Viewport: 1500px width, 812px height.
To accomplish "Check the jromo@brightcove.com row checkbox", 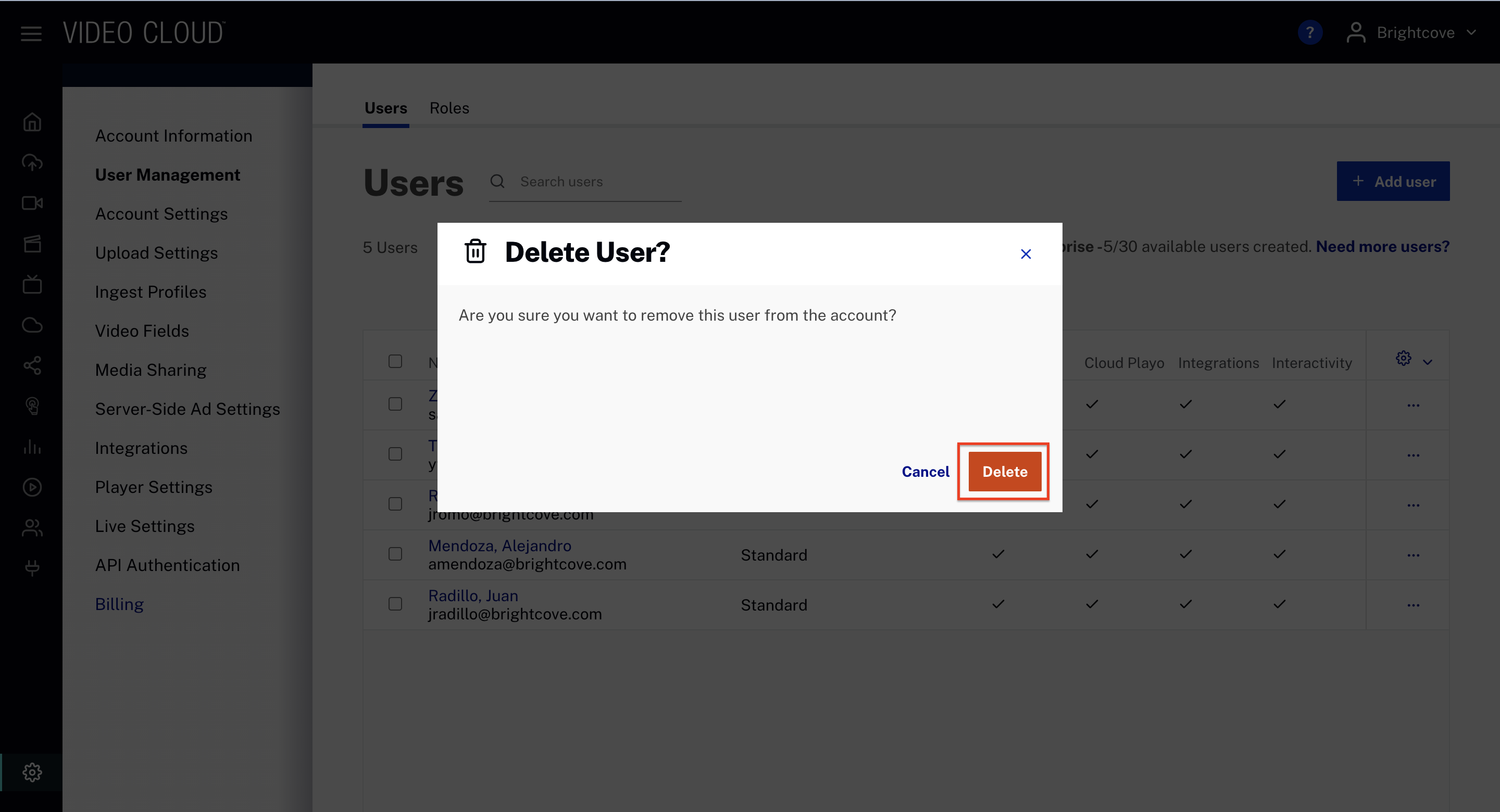I will [x=395, y=504].
